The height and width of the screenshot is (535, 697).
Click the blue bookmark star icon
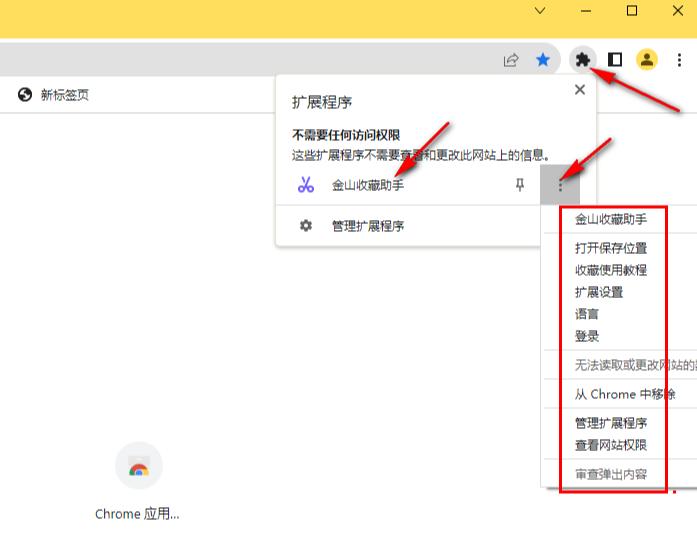coord(543,60)
